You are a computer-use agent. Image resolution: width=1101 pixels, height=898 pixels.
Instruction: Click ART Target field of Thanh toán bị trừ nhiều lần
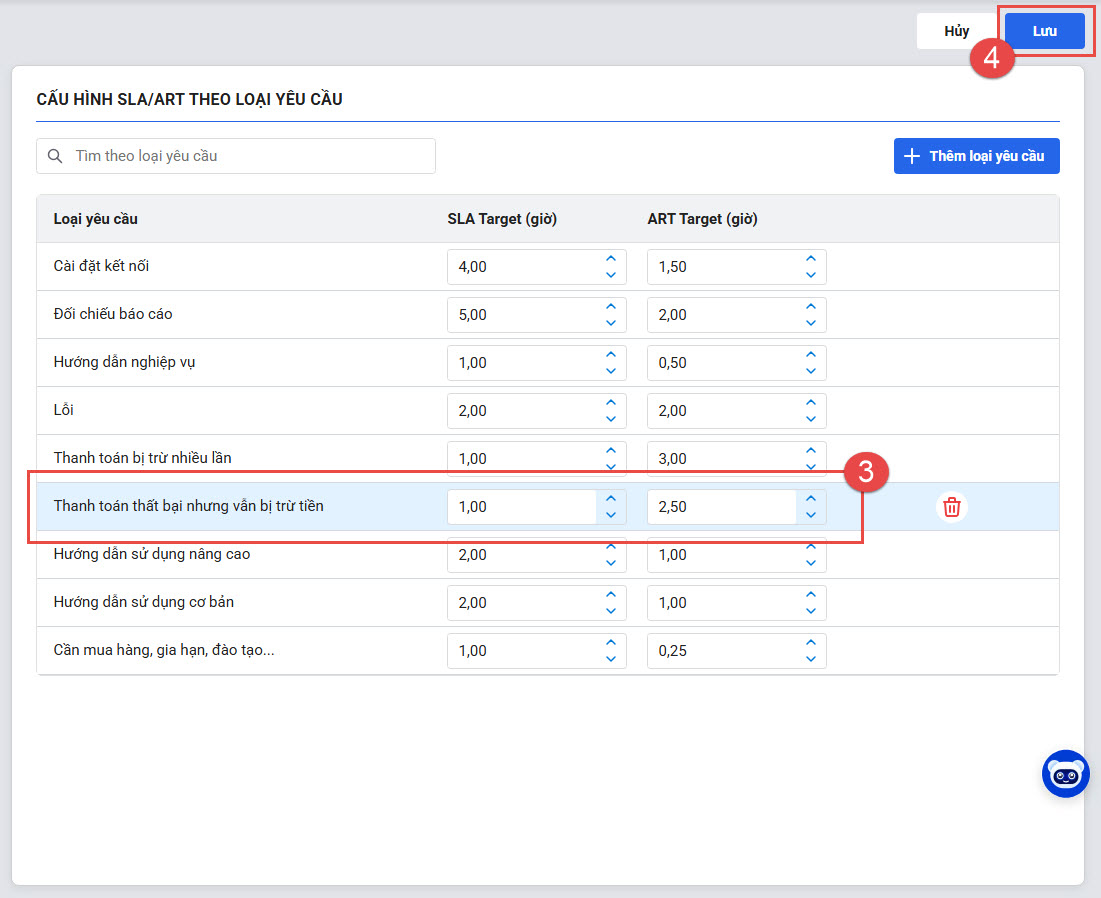[x=720, y=459]
